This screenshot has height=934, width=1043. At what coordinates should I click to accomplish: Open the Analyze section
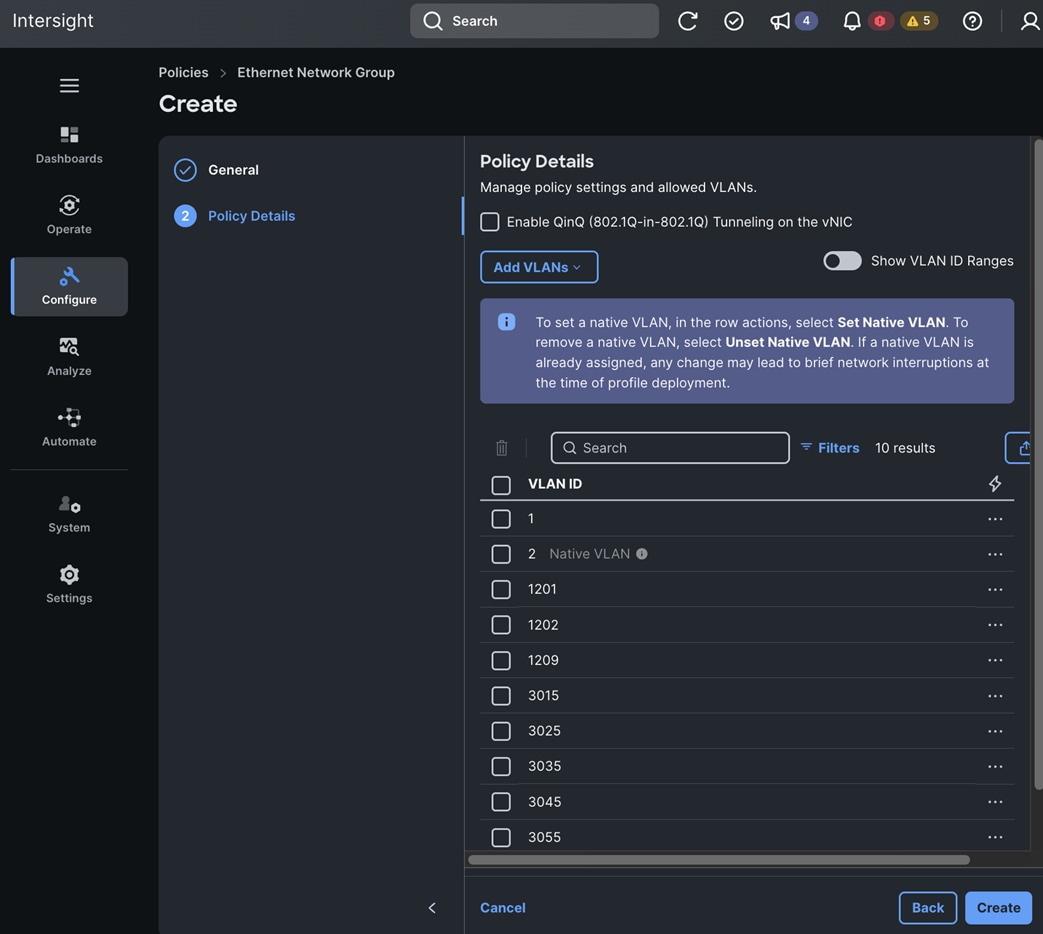pyautogui.click(x=69, y=357)
